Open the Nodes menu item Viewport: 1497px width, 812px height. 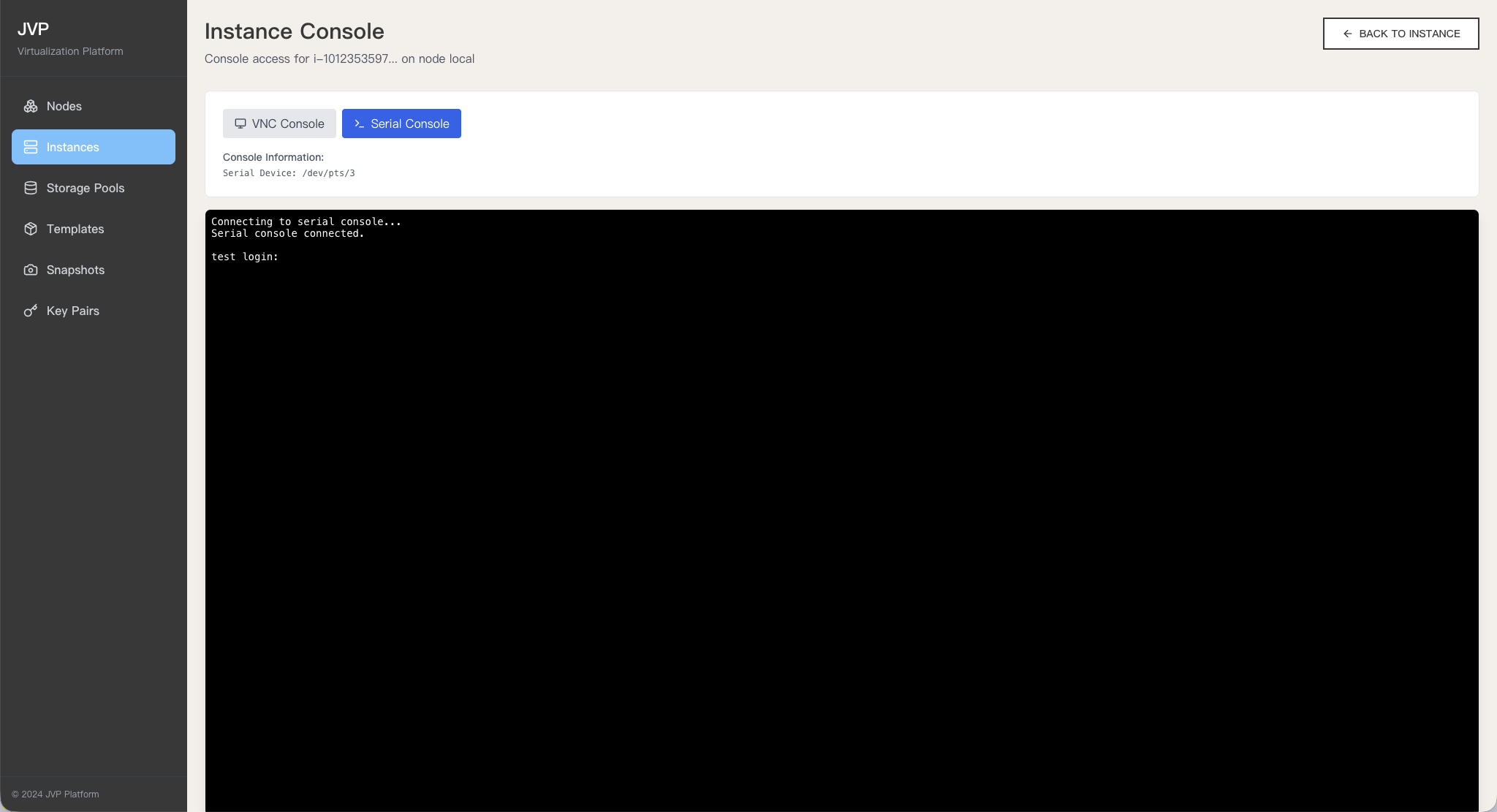64,106
